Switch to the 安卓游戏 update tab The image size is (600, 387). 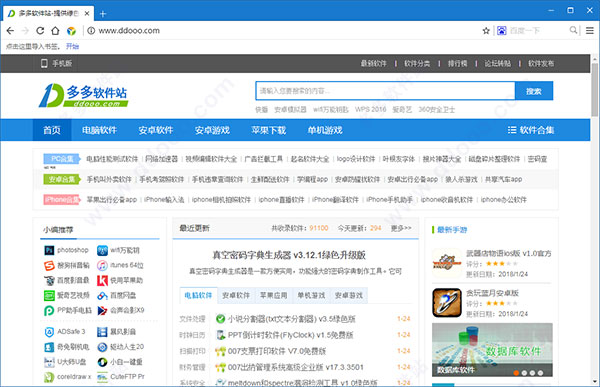pos(349,295)
